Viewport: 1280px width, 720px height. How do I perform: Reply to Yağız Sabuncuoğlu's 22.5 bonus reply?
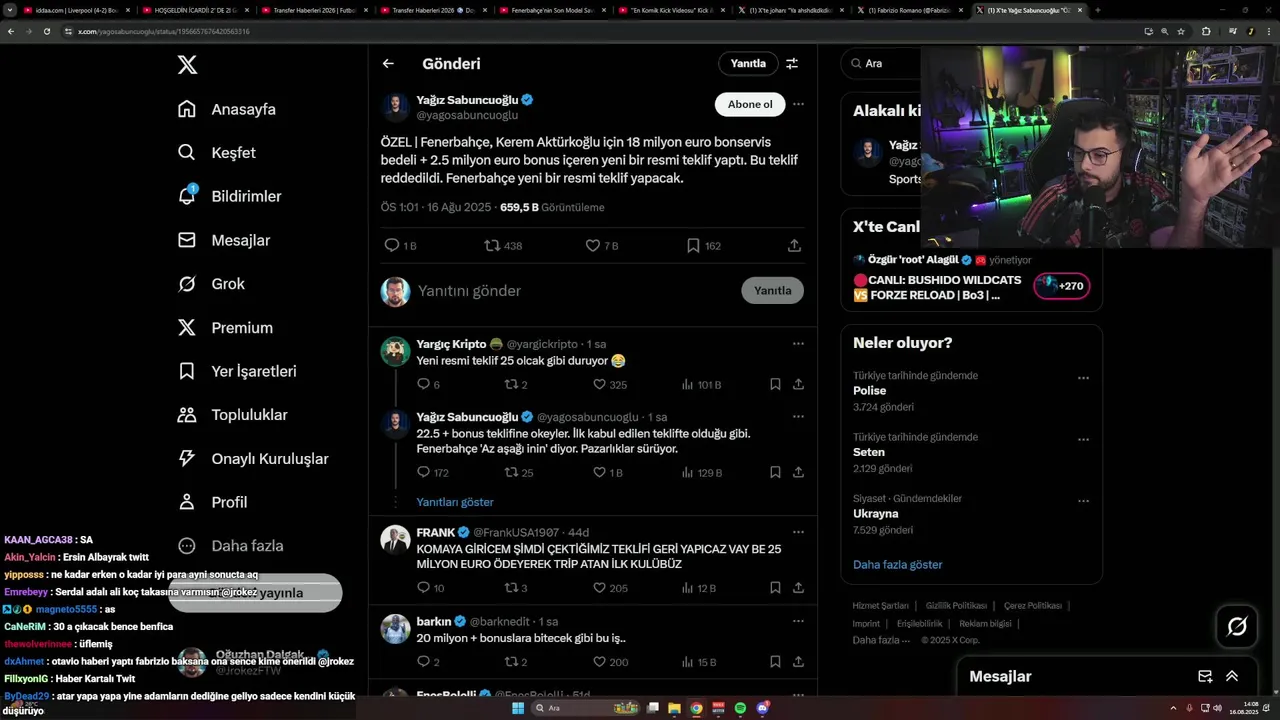(432, 473)
